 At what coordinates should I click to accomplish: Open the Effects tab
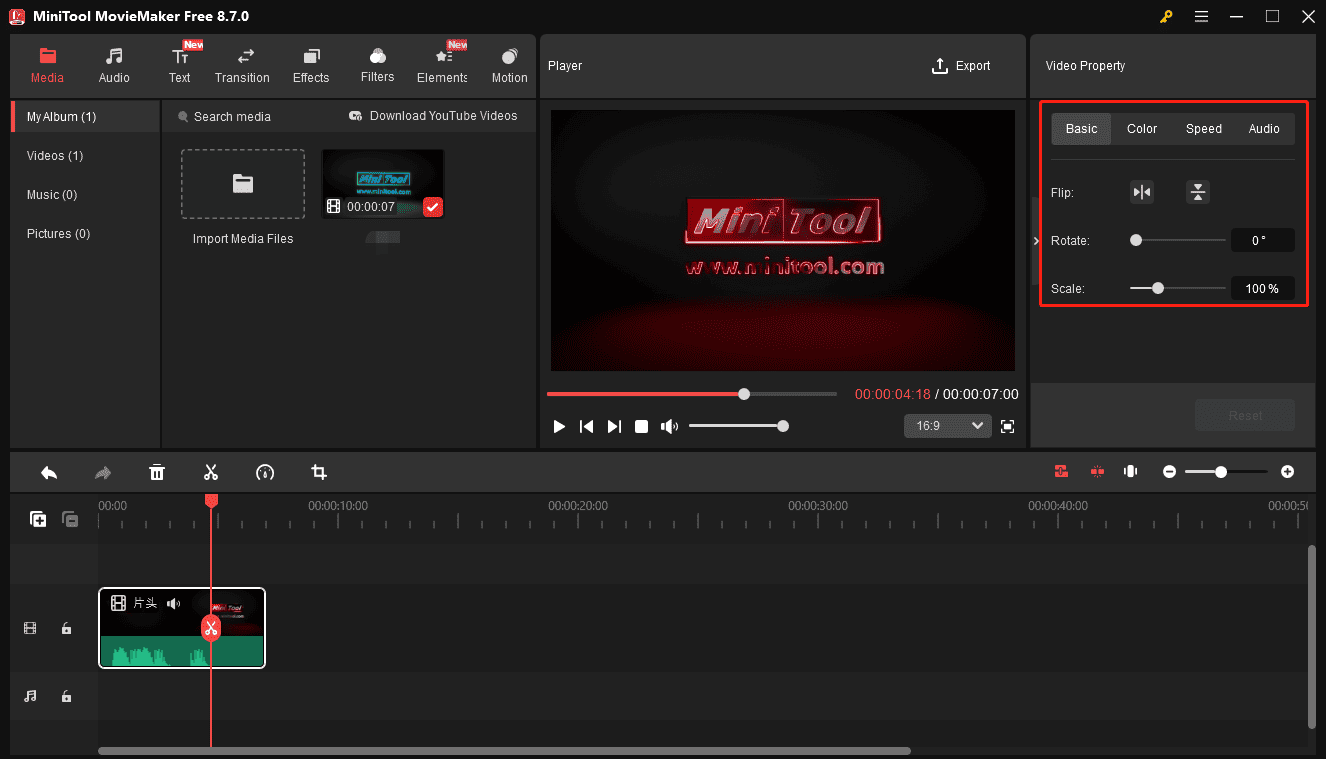tap(311, 65)
